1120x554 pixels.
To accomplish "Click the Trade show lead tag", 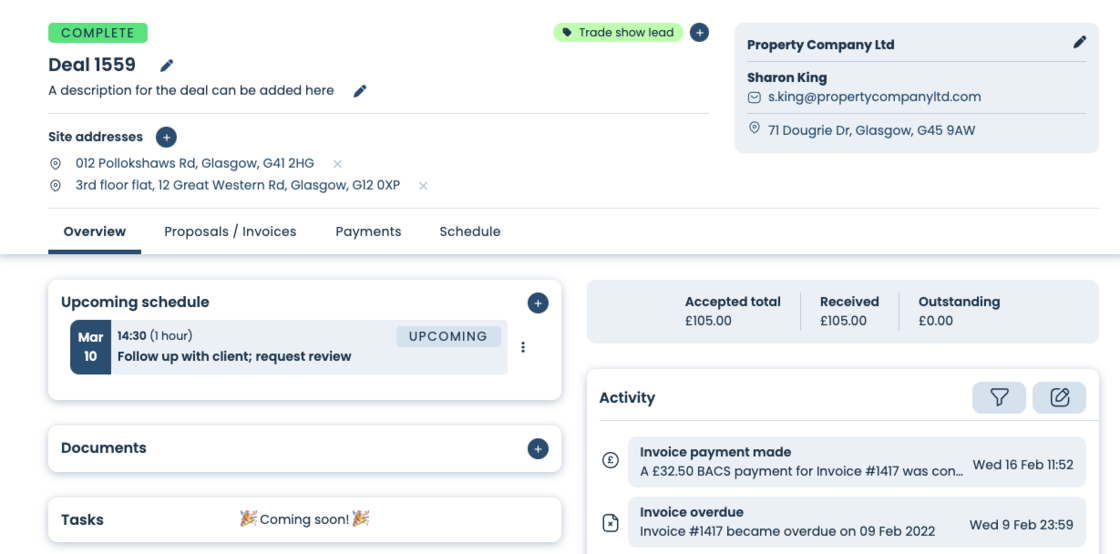I will pyautogui.click(x=618, y=33).
